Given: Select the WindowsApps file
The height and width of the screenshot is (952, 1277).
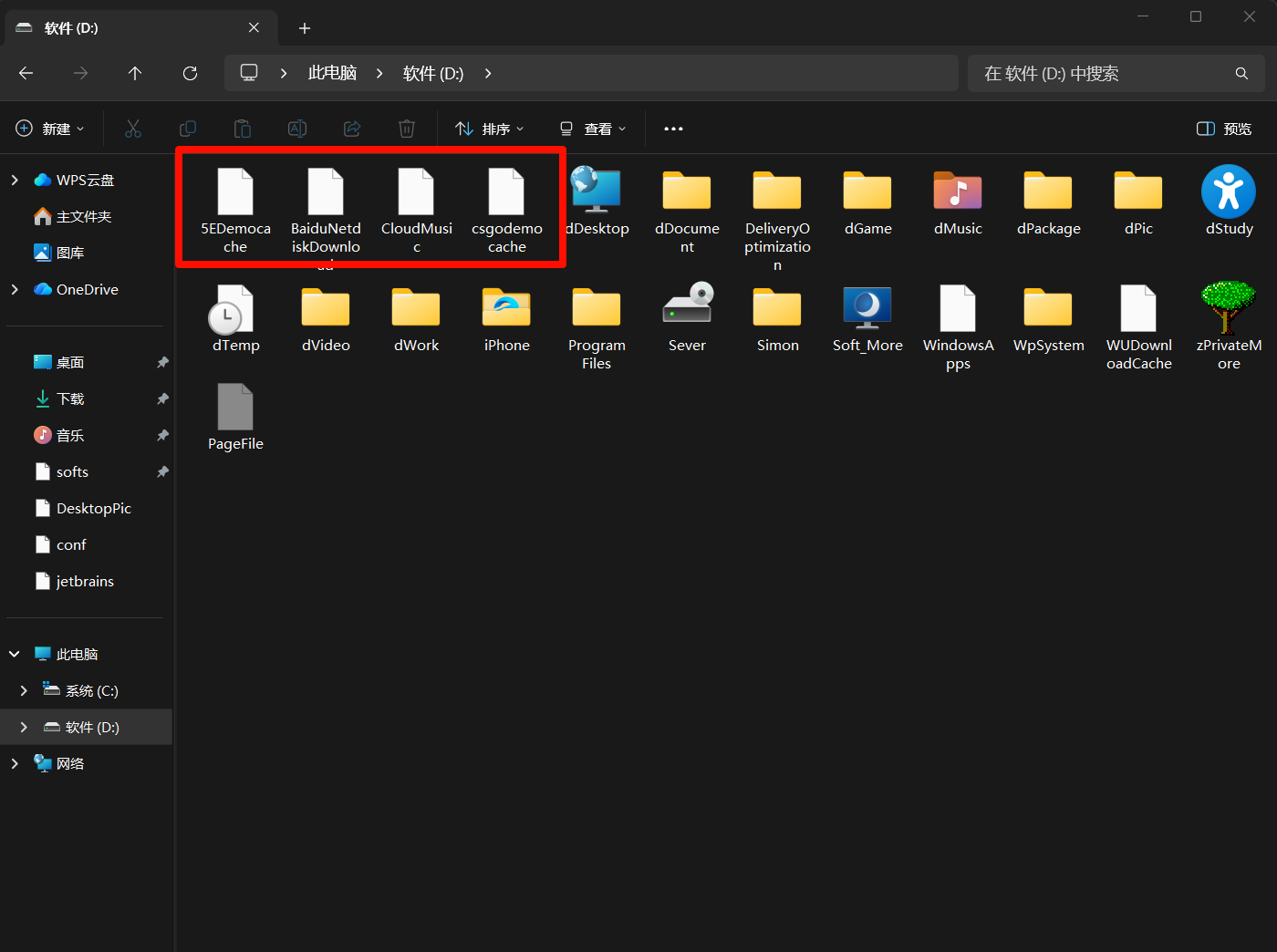Looking at the screenshot, I should 958,327.
